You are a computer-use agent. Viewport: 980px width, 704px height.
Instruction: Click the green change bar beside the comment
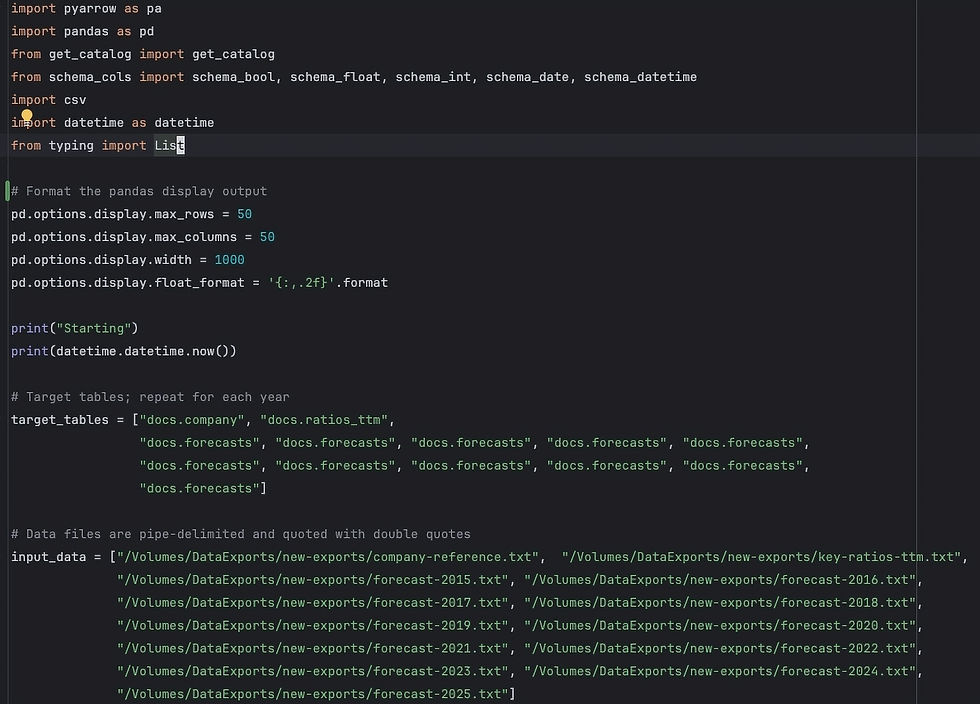pos(7,190)
